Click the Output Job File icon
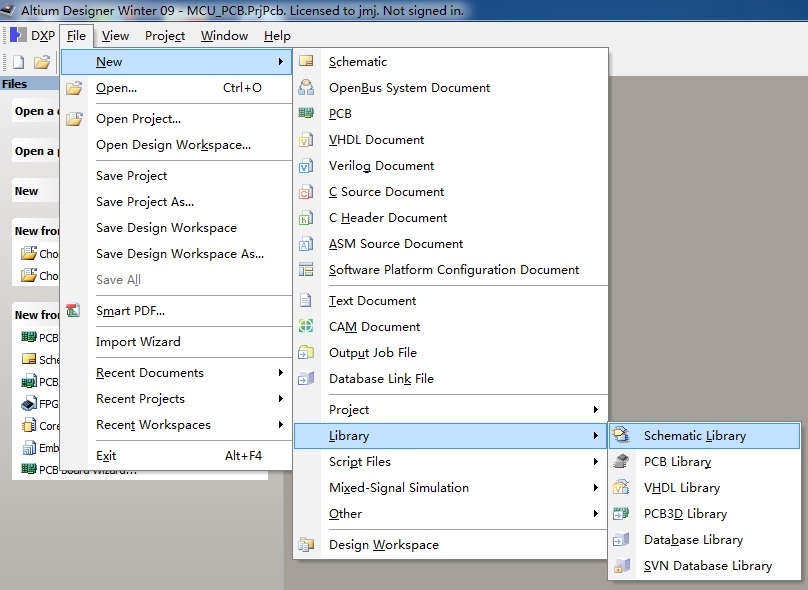Image resolution: width=808 pixels, height=590 pixels. tap(306, 352)
